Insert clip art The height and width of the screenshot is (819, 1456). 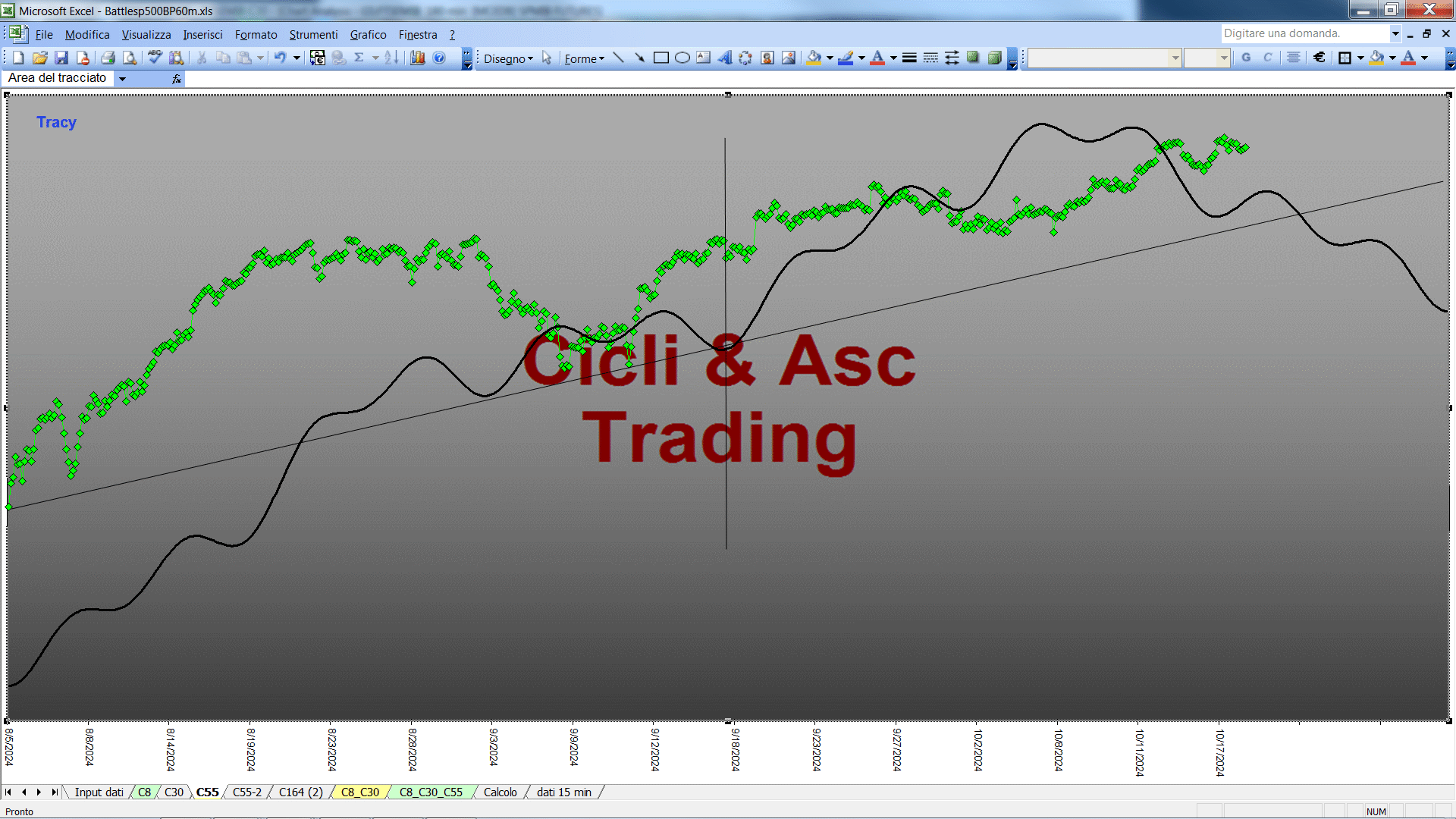767,58
